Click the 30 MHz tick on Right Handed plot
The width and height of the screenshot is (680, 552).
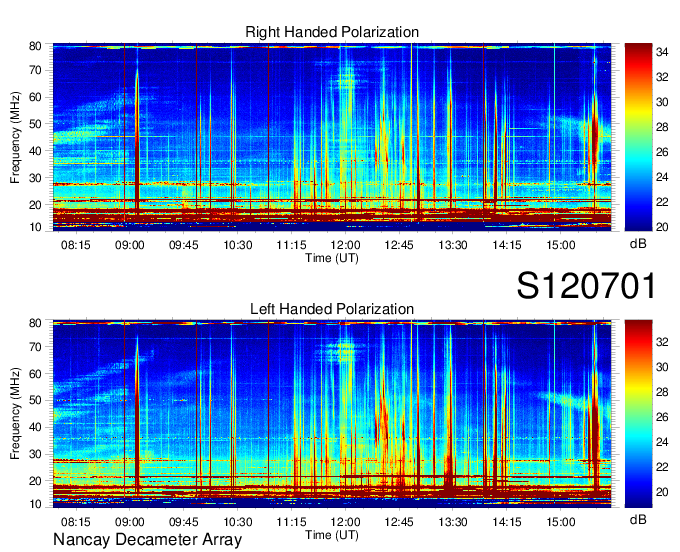coord(35,178)
